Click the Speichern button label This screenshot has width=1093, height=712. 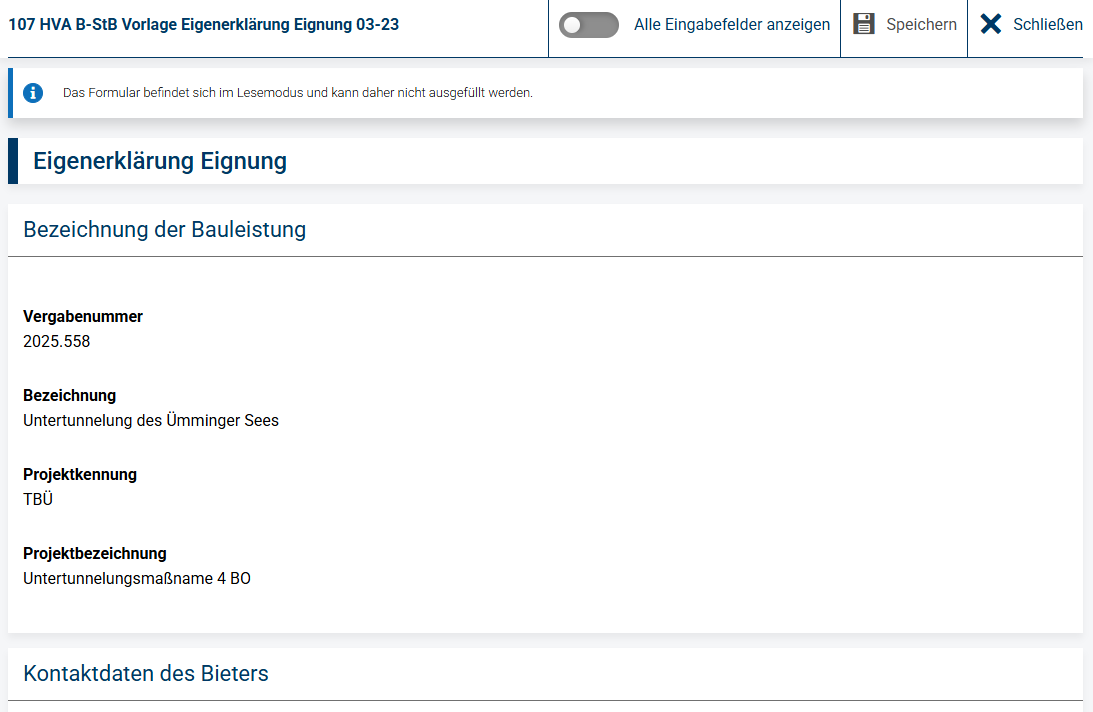(x=921, y=24)
